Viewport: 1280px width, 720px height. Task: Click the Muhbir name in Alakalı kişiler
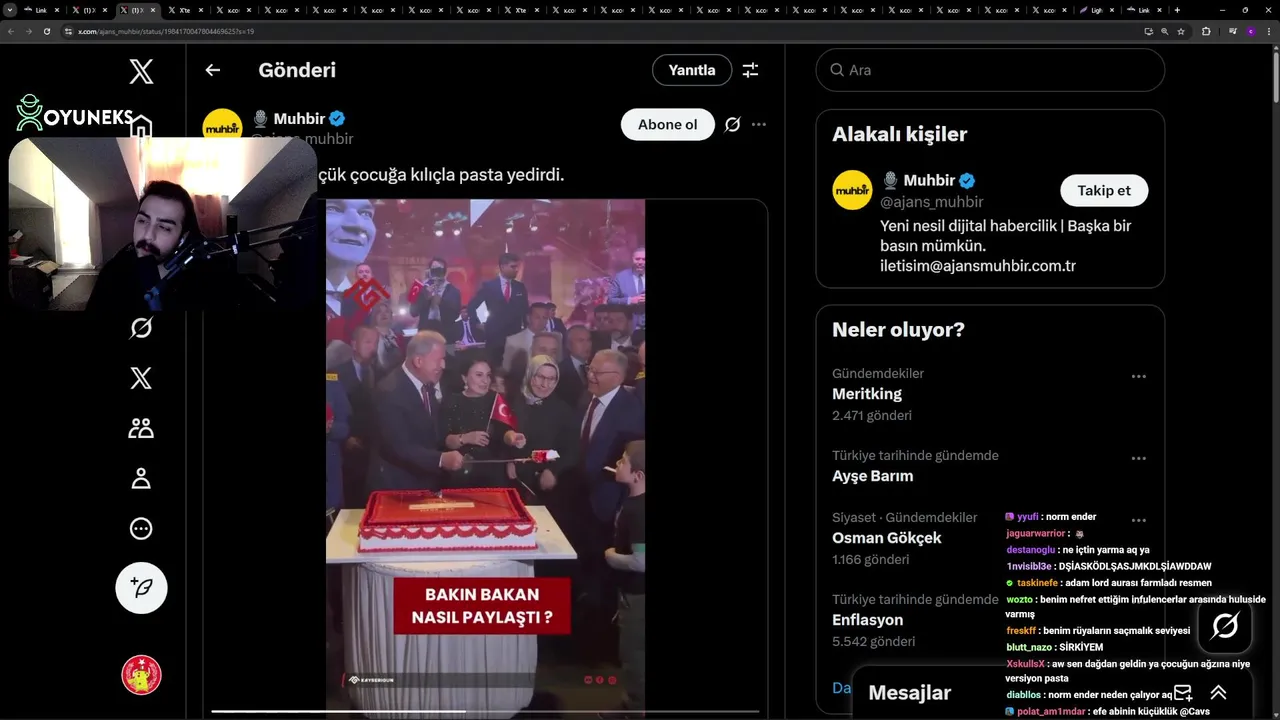tap(929, 180)
